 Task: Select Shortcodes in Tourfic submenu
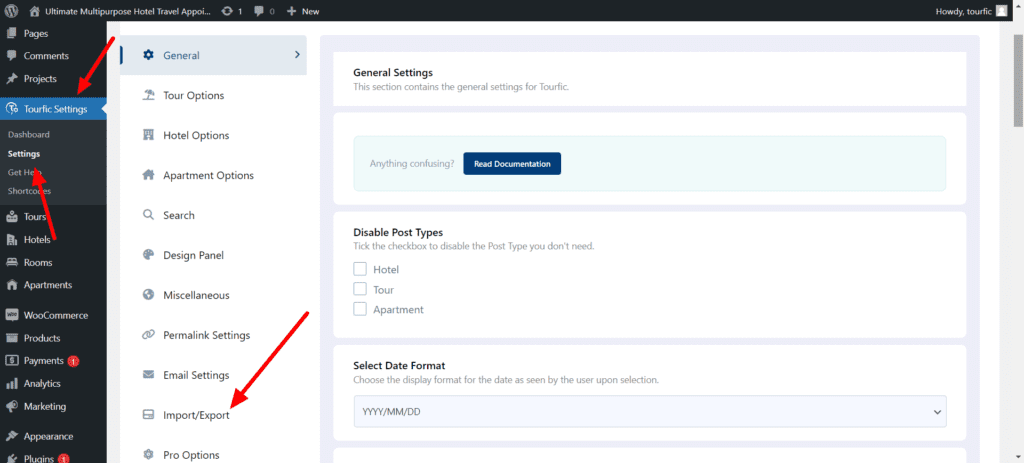coord(29,191)
